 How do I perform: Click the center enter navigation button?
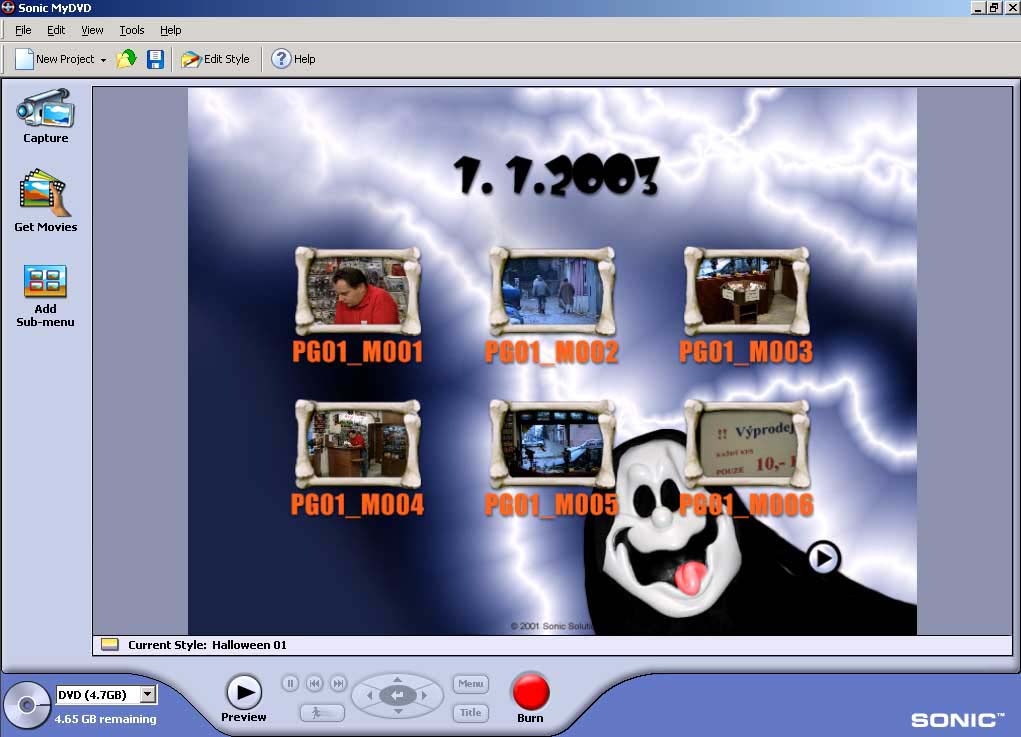[x=397, y=696]
